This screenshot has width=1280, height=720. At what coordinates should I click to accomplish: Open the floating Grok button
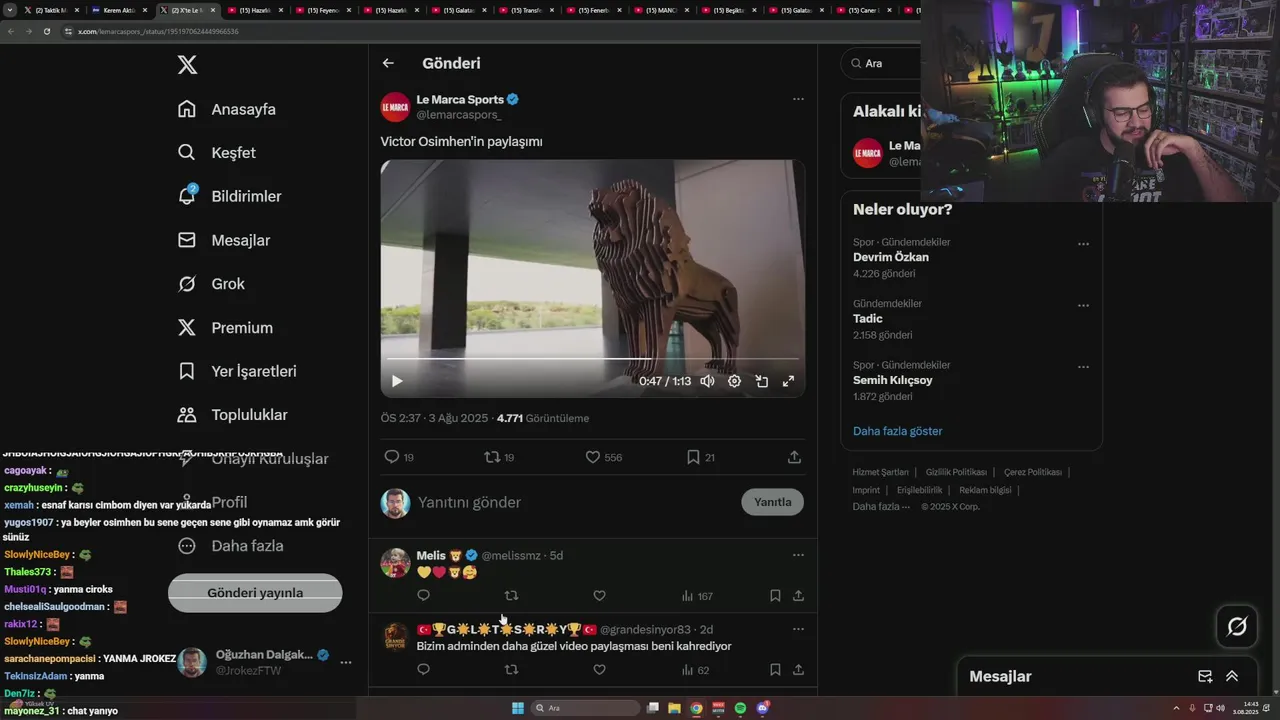coord(1237,627)
